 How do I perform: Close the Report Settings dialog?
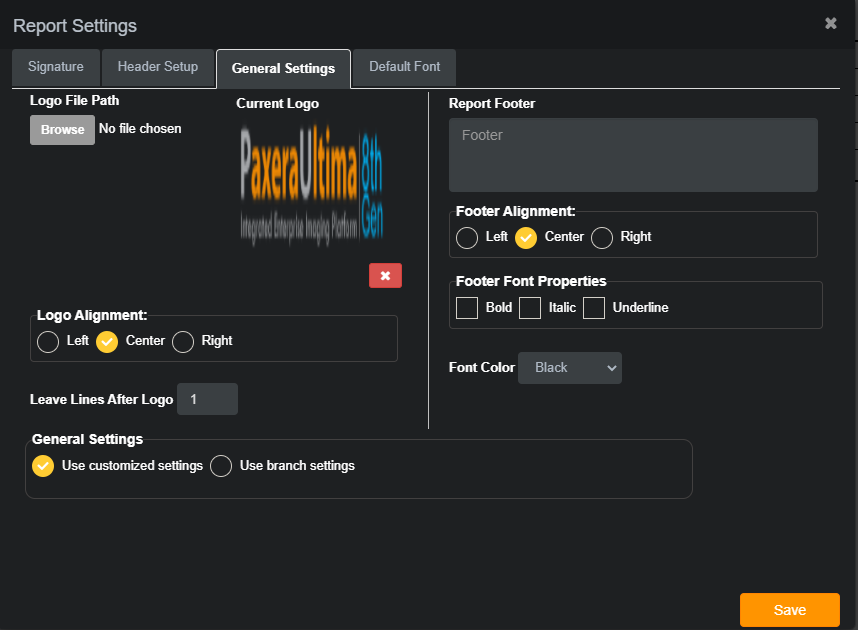click(830, 24)
